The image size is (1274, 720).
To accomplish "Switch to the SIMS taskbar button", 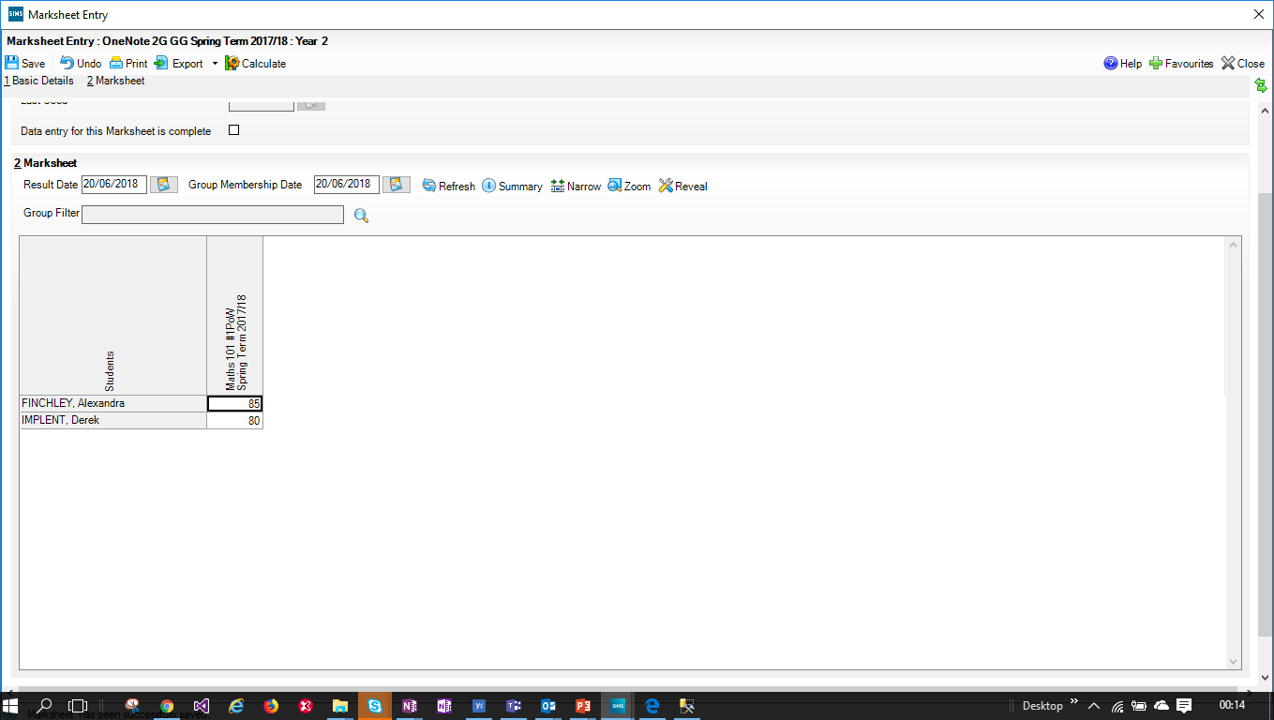I will click(618, 706).
